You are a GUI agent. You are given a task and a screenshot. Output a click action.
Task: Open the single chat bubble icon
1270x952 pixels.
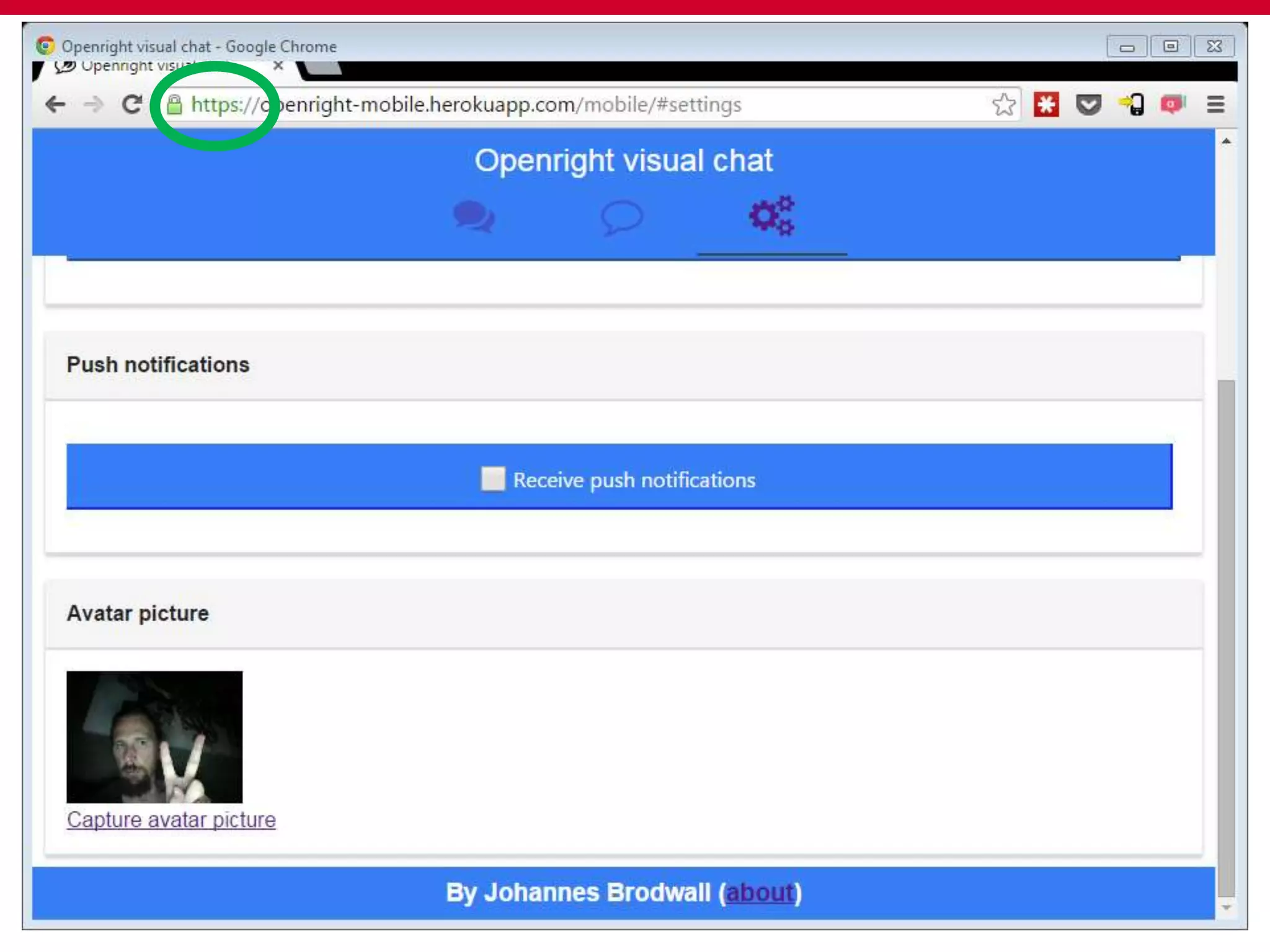[622, 217]
